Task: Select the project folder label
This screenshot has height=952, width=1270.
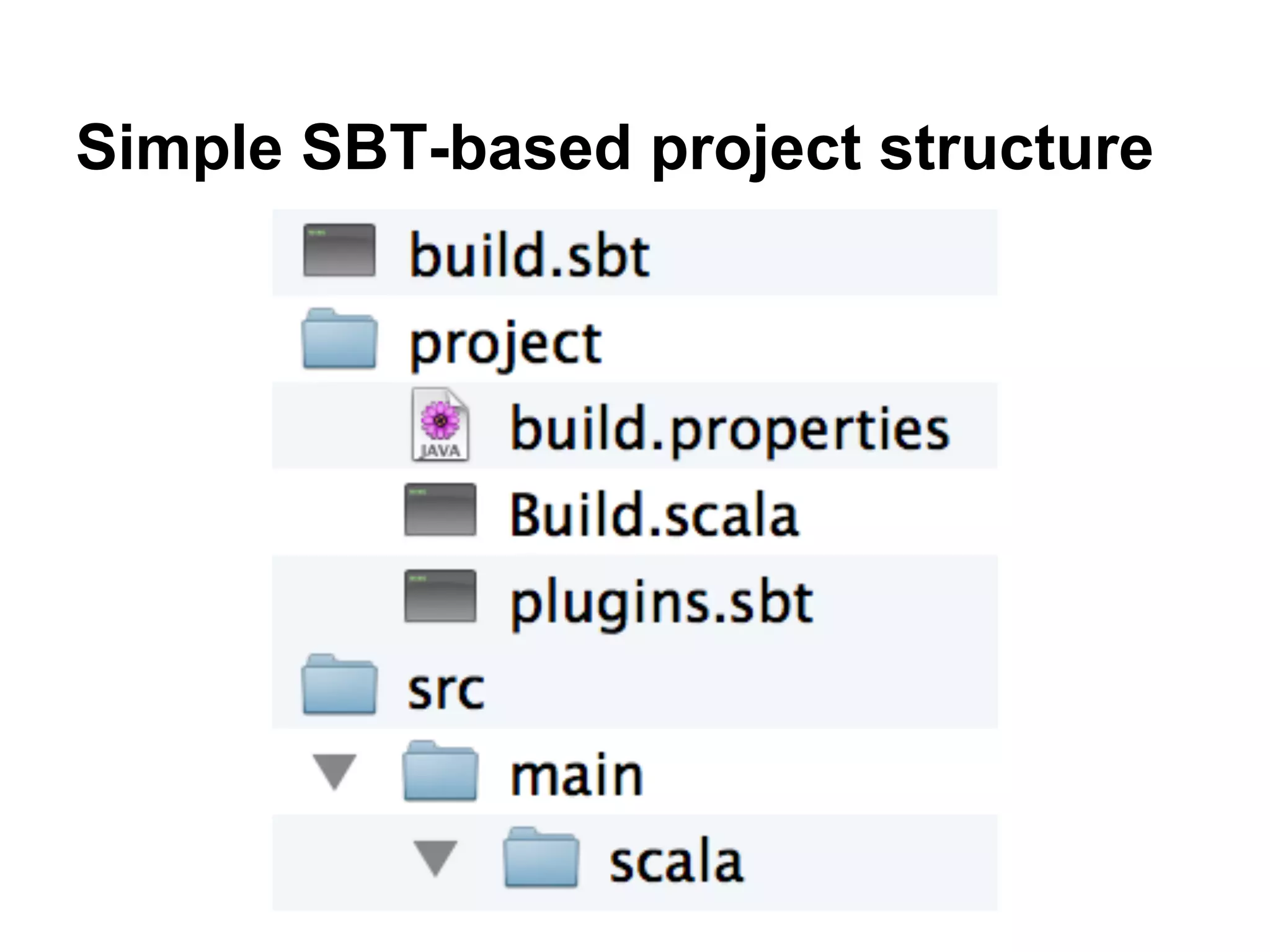Action: pyautogui.click(x=505, y=344)
